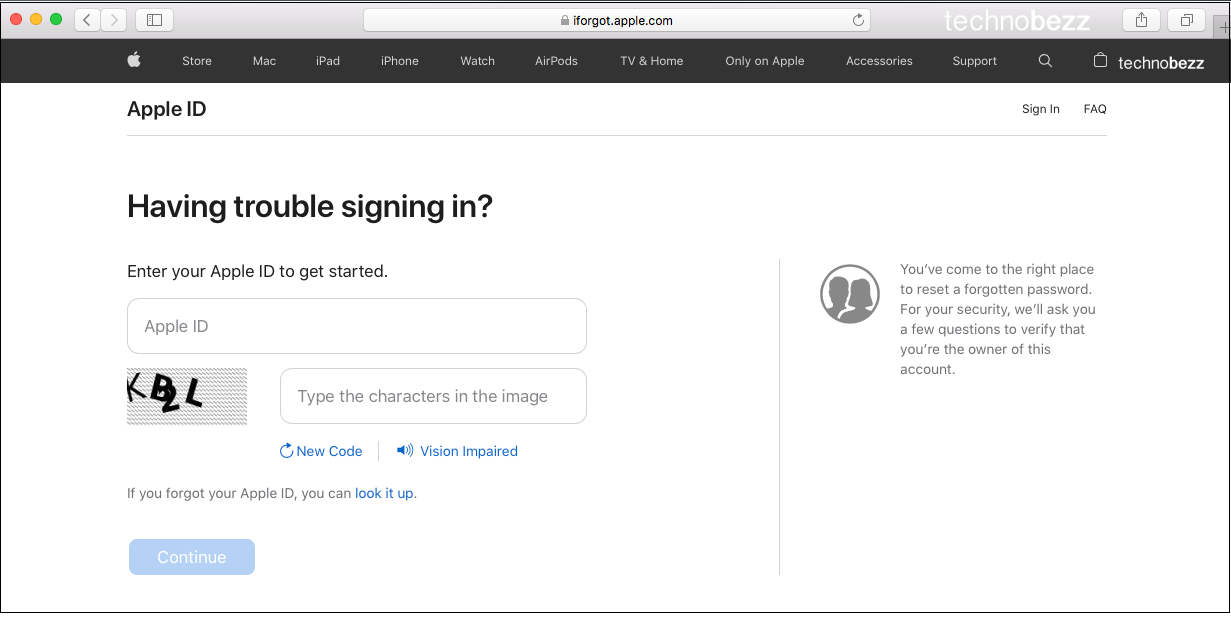This screenshot has width=1231, height=617.
Task: Focus the Apple ID input field
Action: (x=357, y=326)
